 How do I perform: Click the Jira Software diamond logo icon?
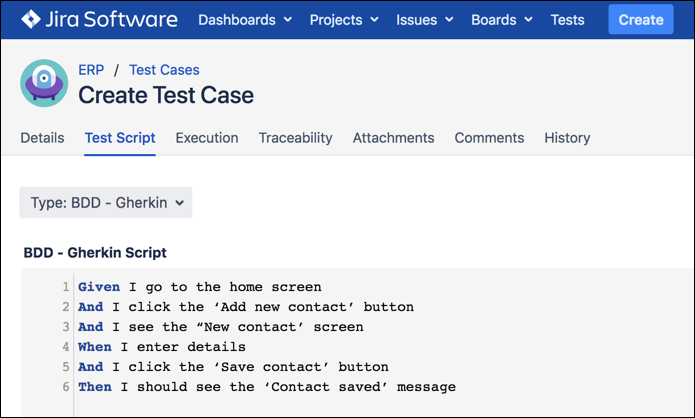pyautogui.click(x=31, y=20)
